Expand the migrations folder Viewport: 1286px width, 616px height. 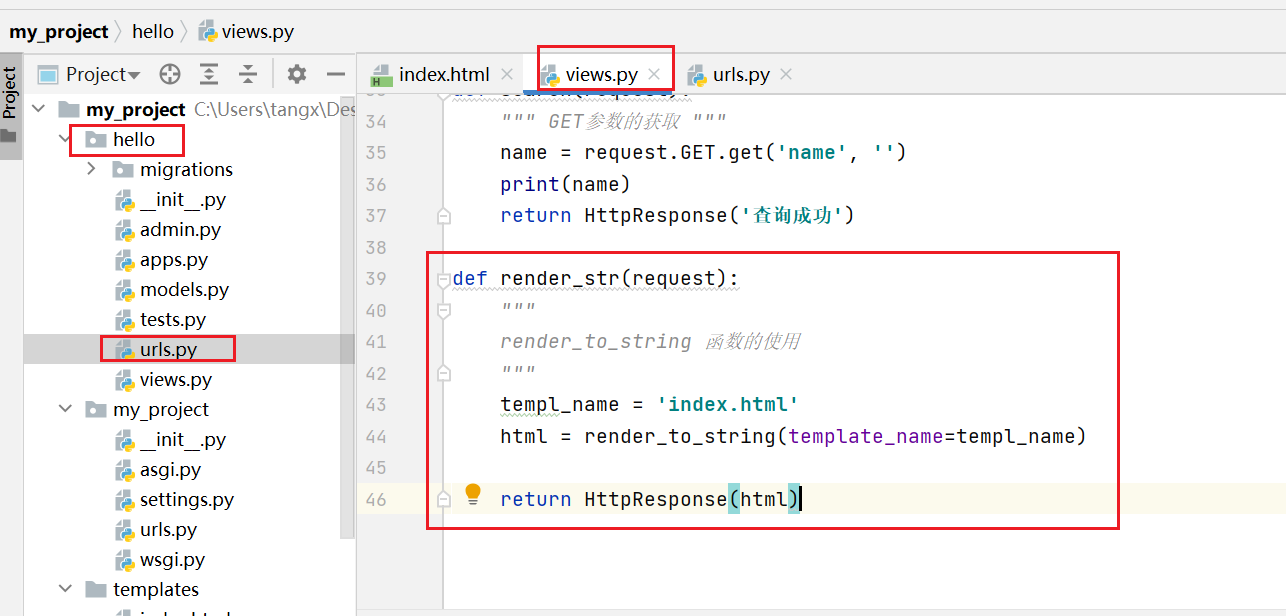point(92,169)
